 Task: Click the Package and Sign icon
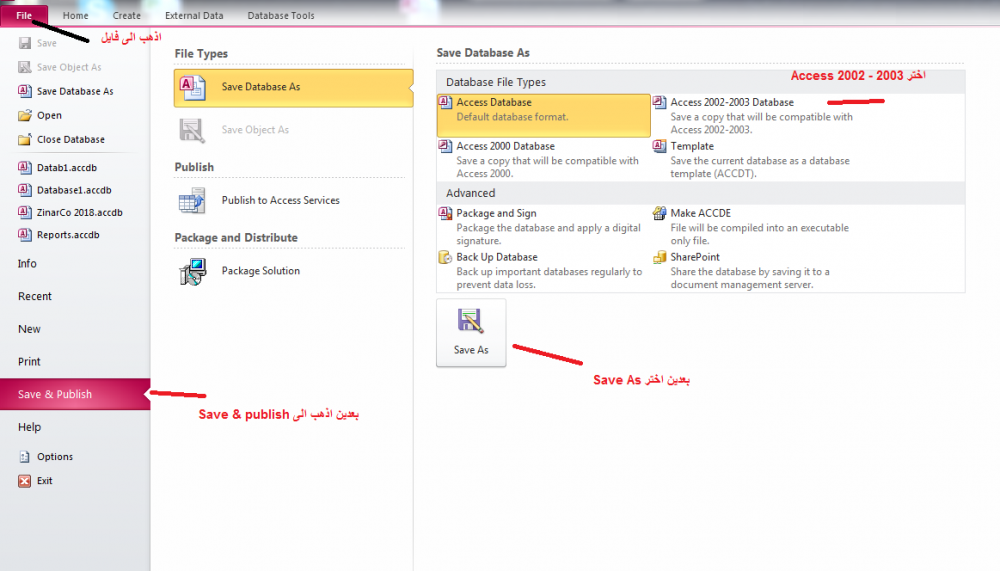[x=446, y=213]
